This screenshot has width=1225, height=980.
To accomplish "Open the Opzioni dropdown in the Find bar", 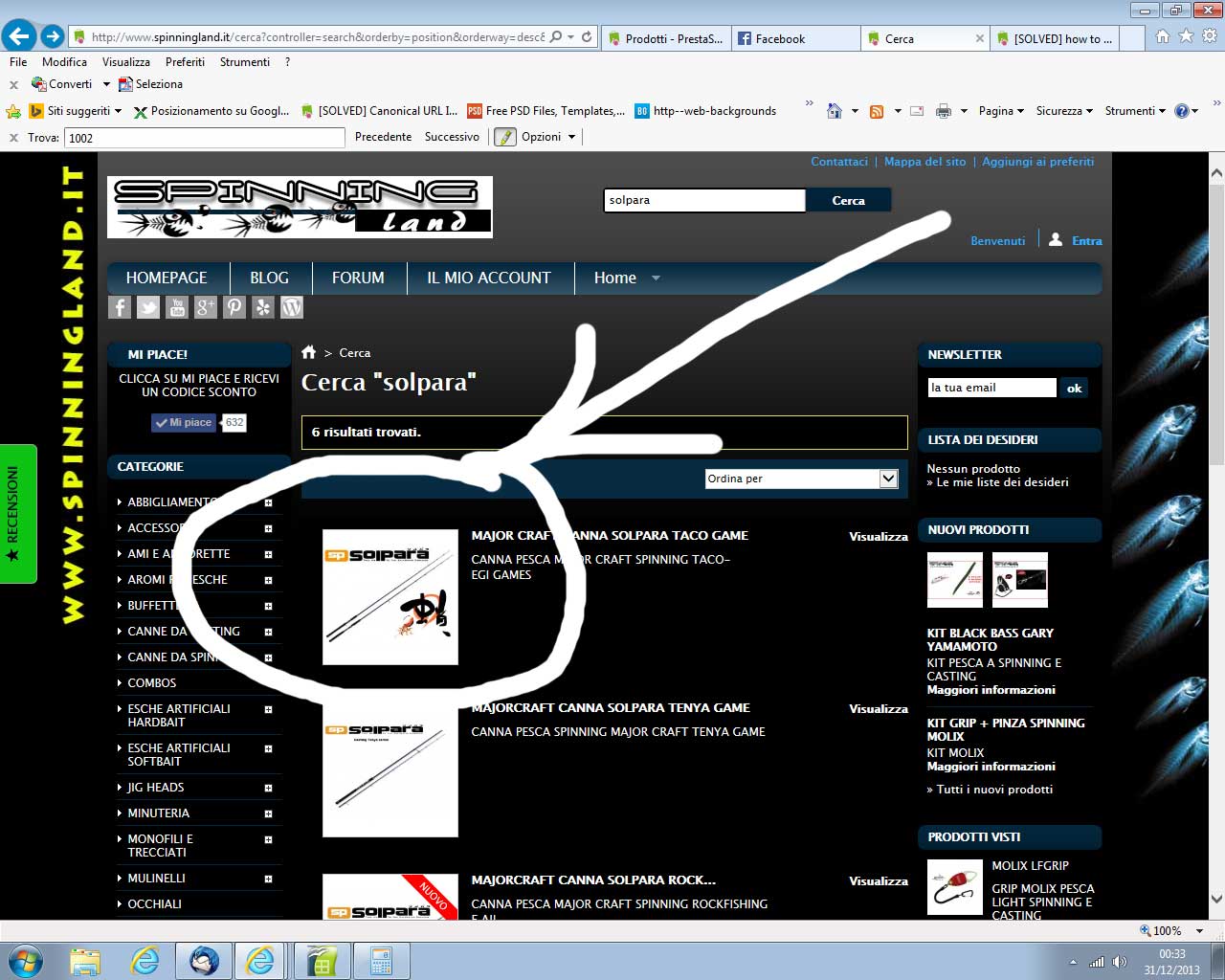I will click(x=548, y=137).
